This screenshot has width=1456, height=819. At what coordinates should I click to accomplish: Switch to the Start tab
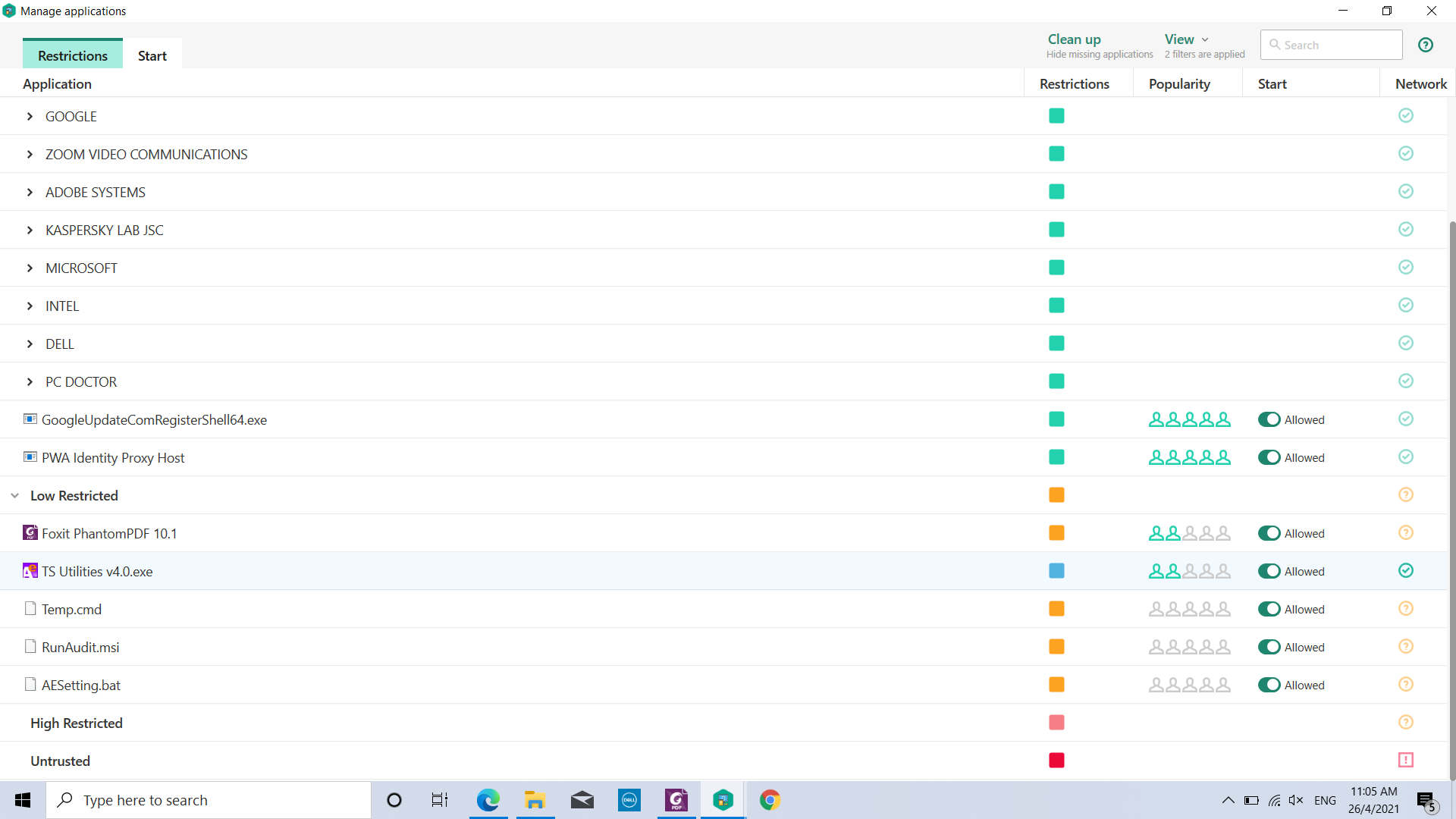tap(152, 55)
